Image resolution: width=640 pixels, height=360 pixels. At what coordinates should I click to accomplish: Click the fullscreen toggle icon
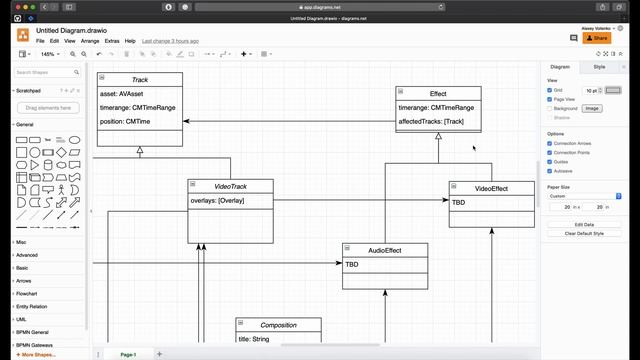(x=606, y=54)
